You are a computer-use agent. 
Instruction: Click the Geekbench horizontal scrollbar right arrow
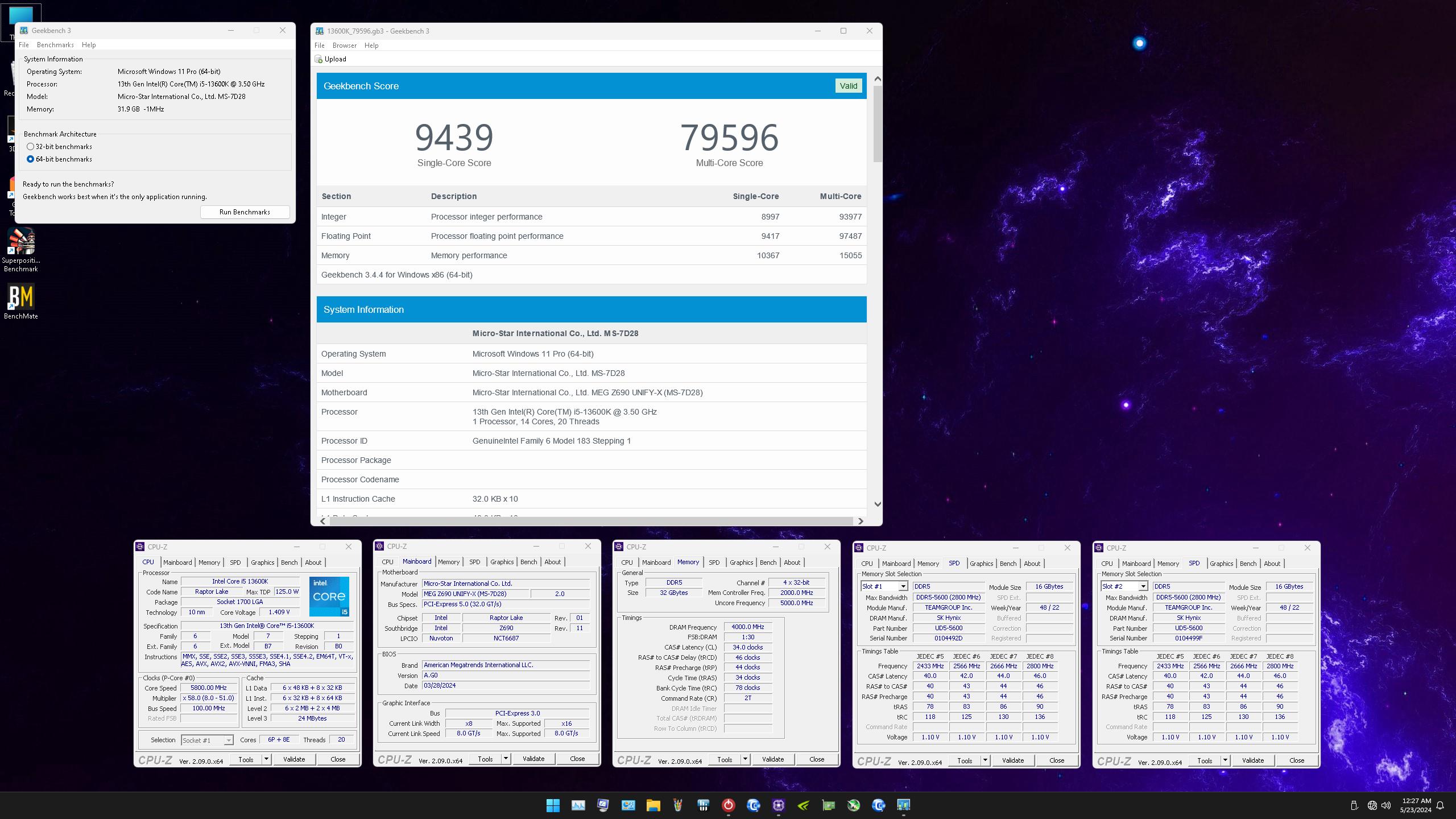(x=861, y=521)
